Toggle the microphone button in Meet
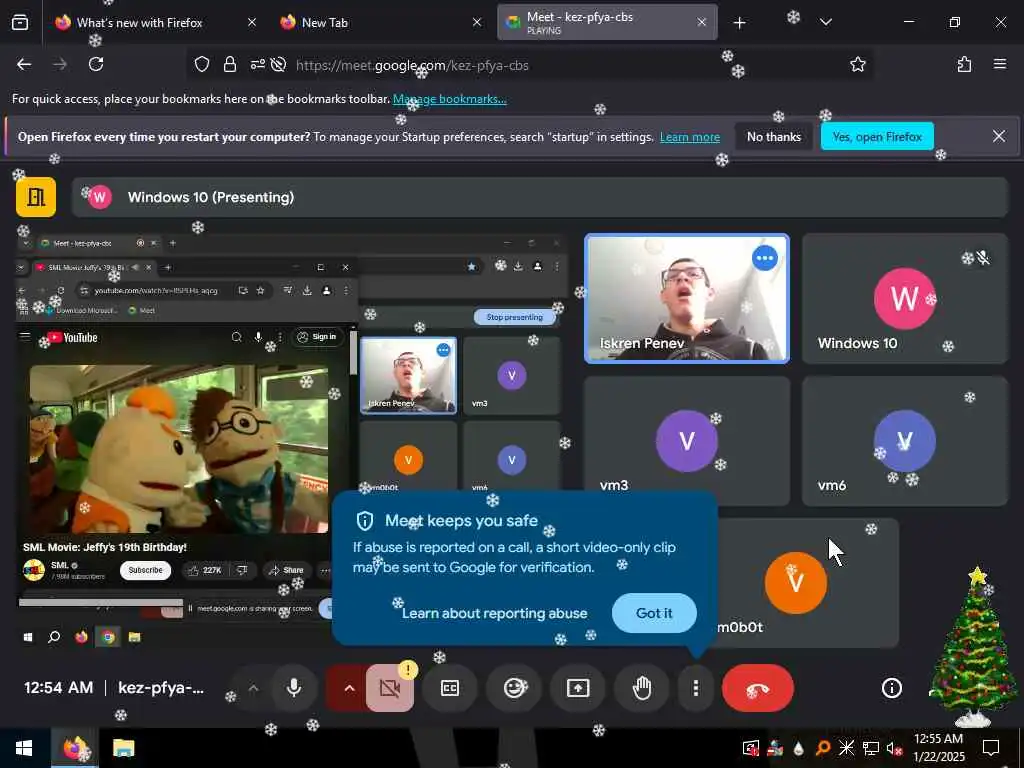The width and height of the screenshot is (1024, 768). 294,688
